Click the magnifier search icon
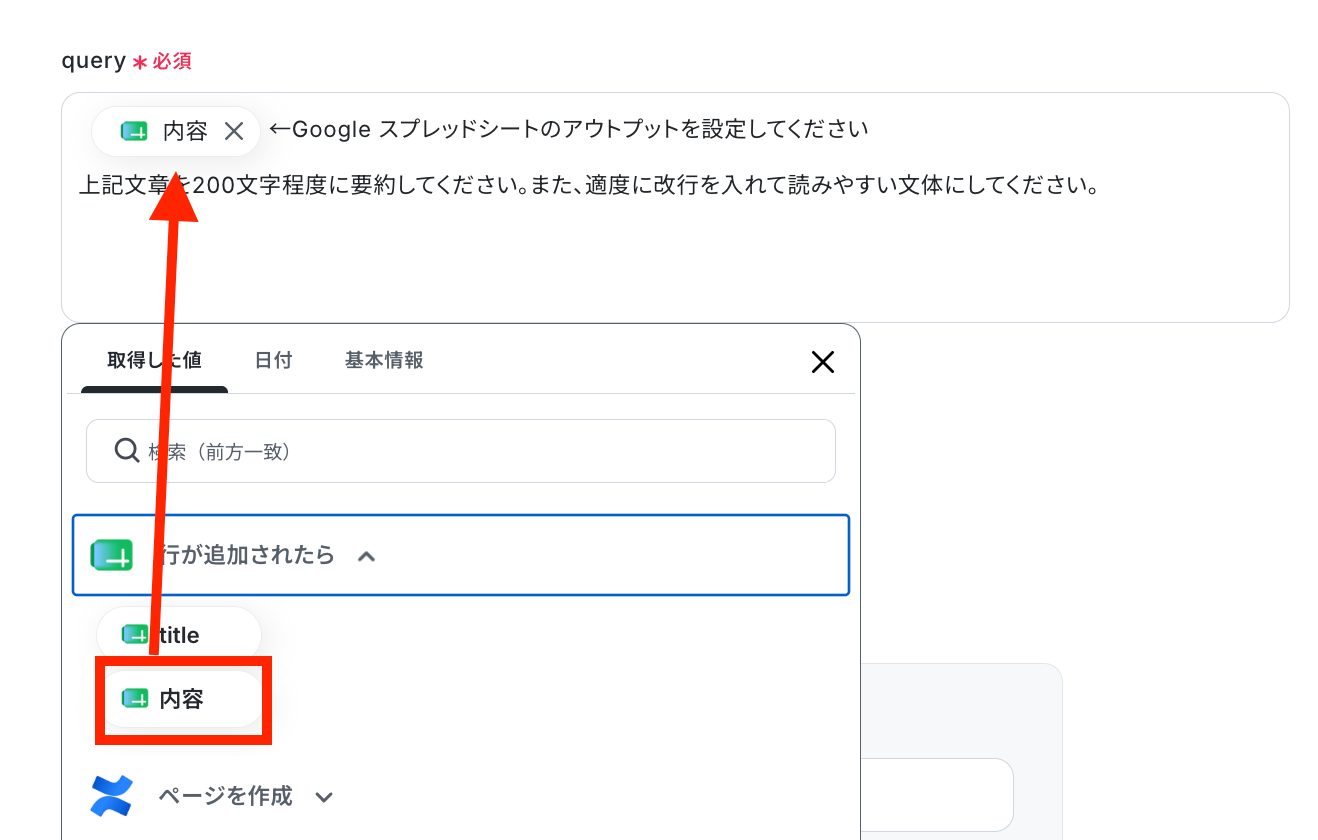 point(127,451)
